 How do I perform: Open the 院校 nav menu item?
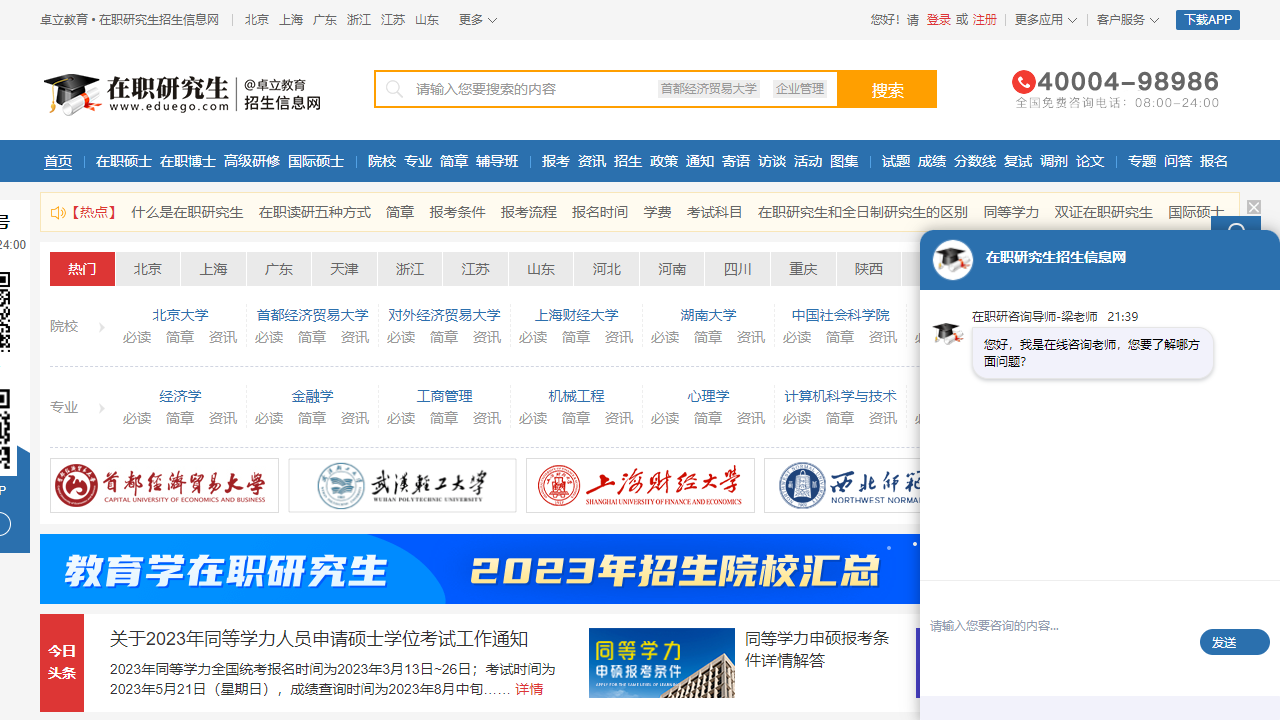[382, 161]
